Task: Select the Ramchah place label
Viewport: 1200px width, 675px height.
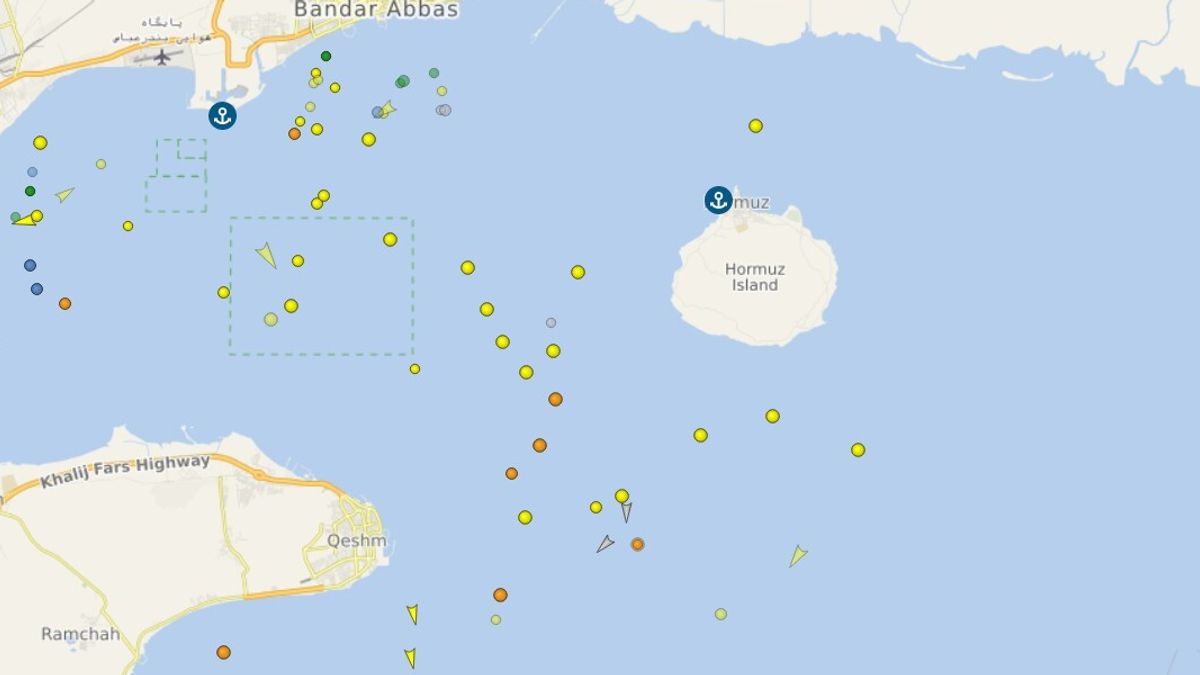Action: click(80, 634)
